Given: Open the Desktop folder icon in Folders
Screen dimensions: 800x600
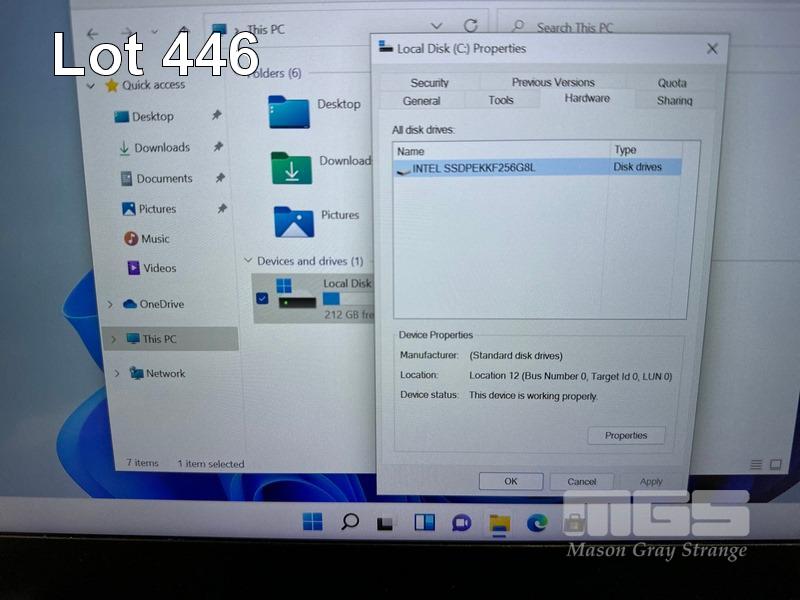Looking at the screenshot, I should click(288, 111).
